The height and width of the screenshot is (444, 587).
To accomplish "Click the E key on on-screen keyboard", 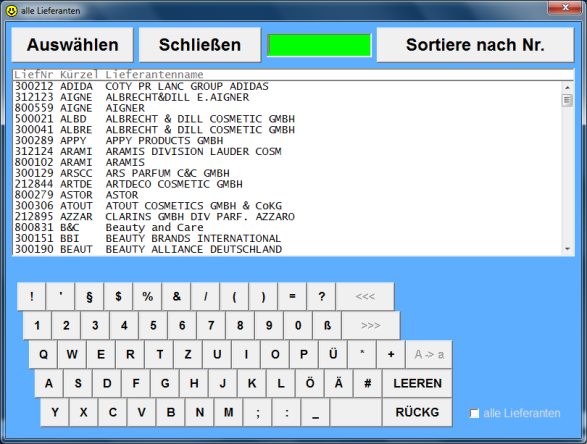I will coord(101,354).
